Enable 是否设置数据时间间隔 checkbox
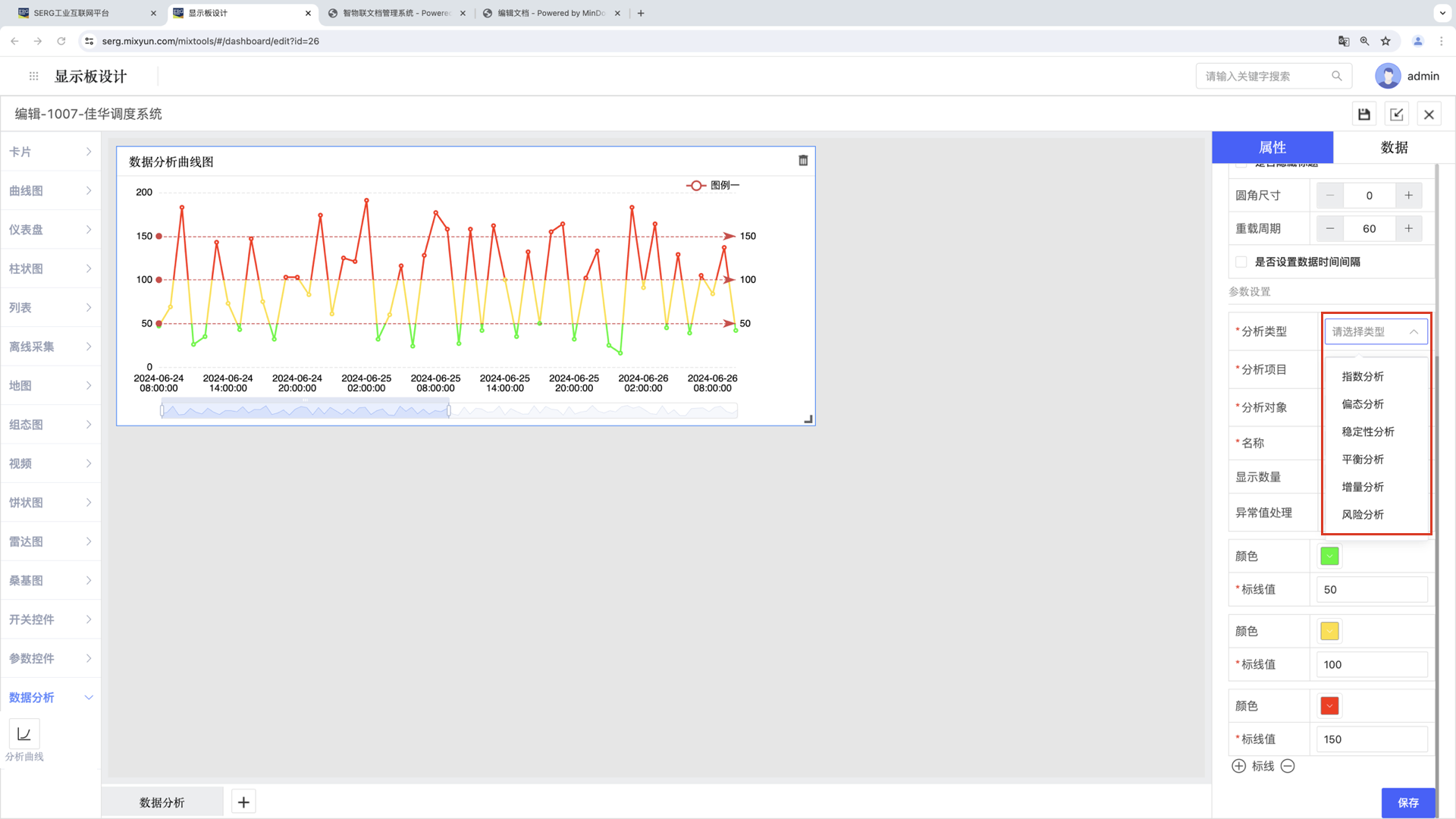The image size is (1456, 819). coord(1241,262)
